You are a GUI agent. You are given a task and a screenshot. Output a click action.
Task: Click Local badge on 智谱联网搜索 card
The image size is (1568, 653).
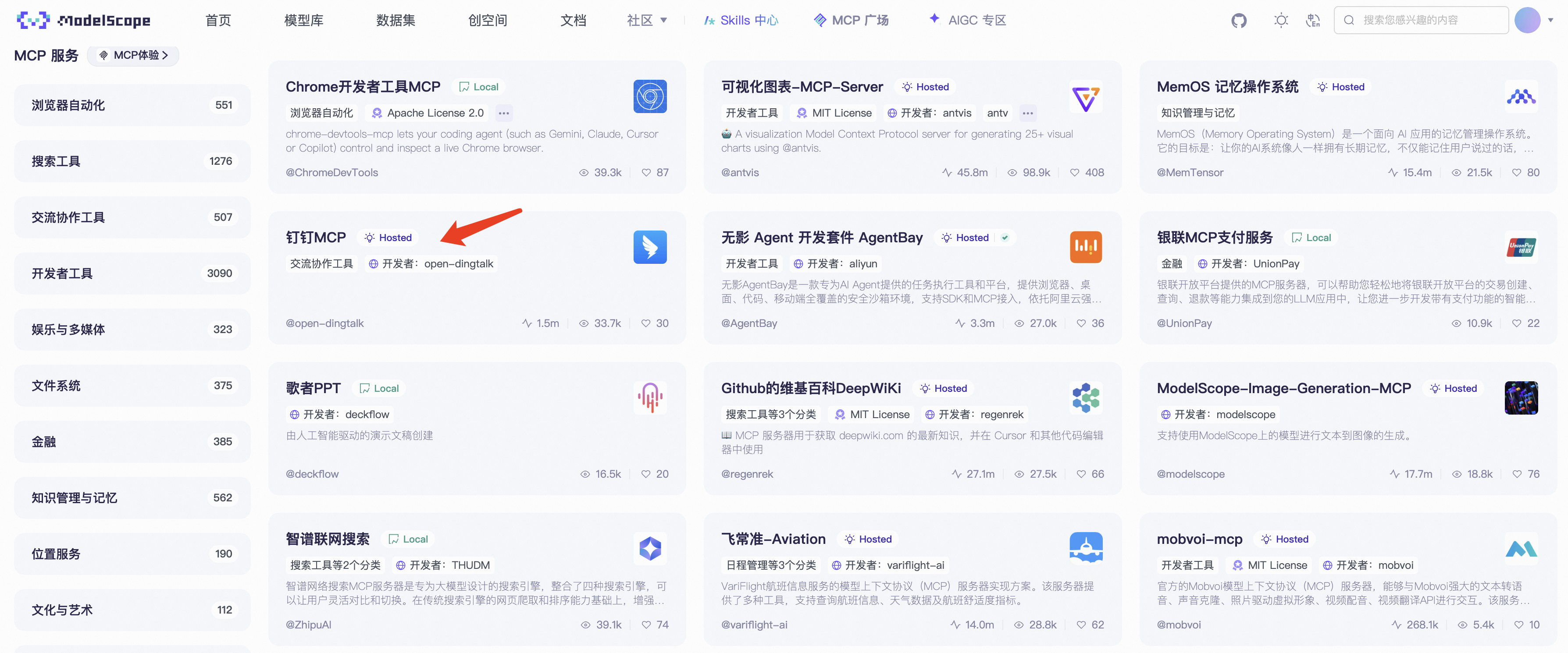click(408, 539)
